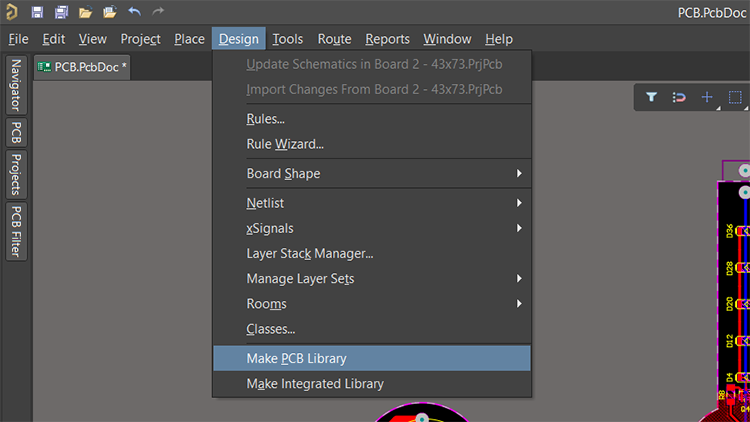Click the dashed rectangle selection tool

pos(735,97)
